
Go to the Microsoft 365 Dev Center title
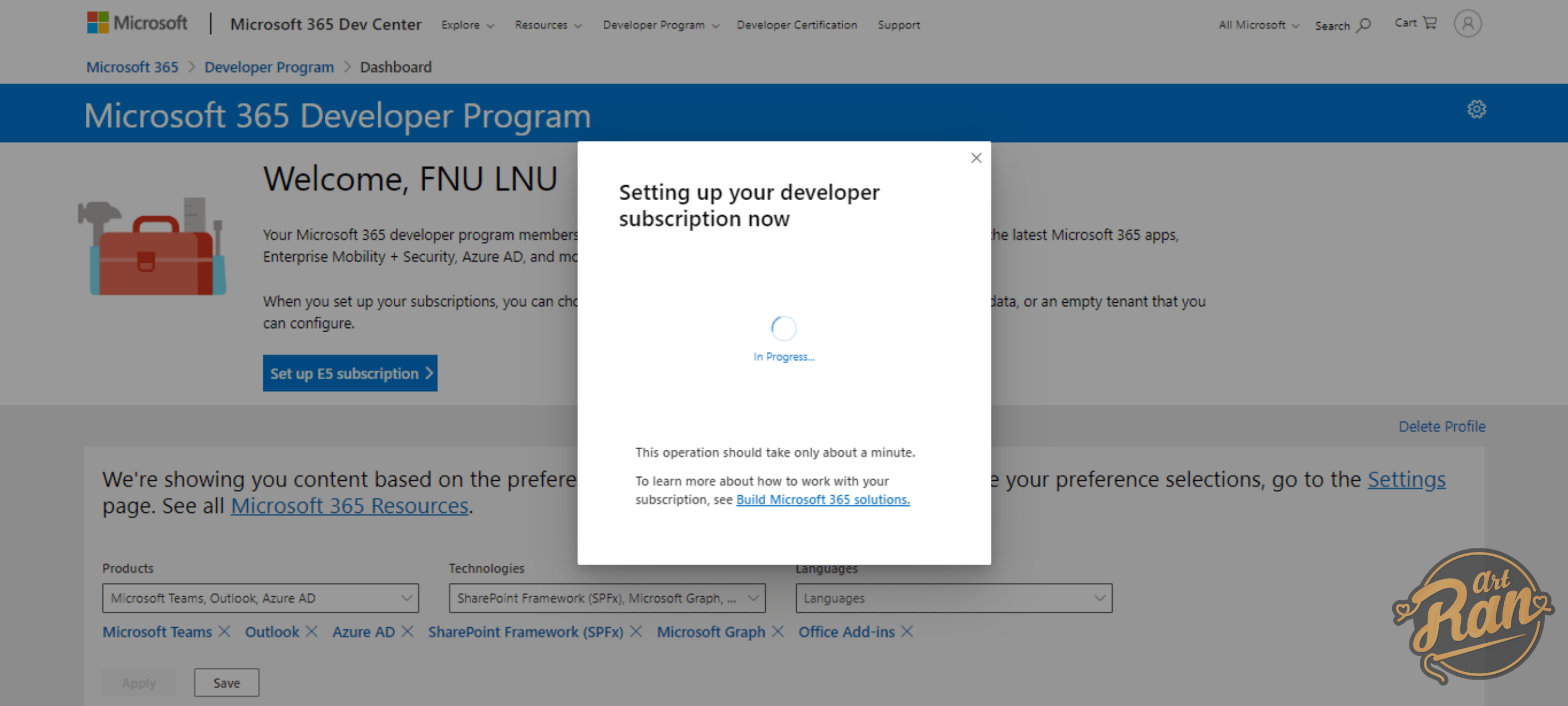[x=325, y=24]
